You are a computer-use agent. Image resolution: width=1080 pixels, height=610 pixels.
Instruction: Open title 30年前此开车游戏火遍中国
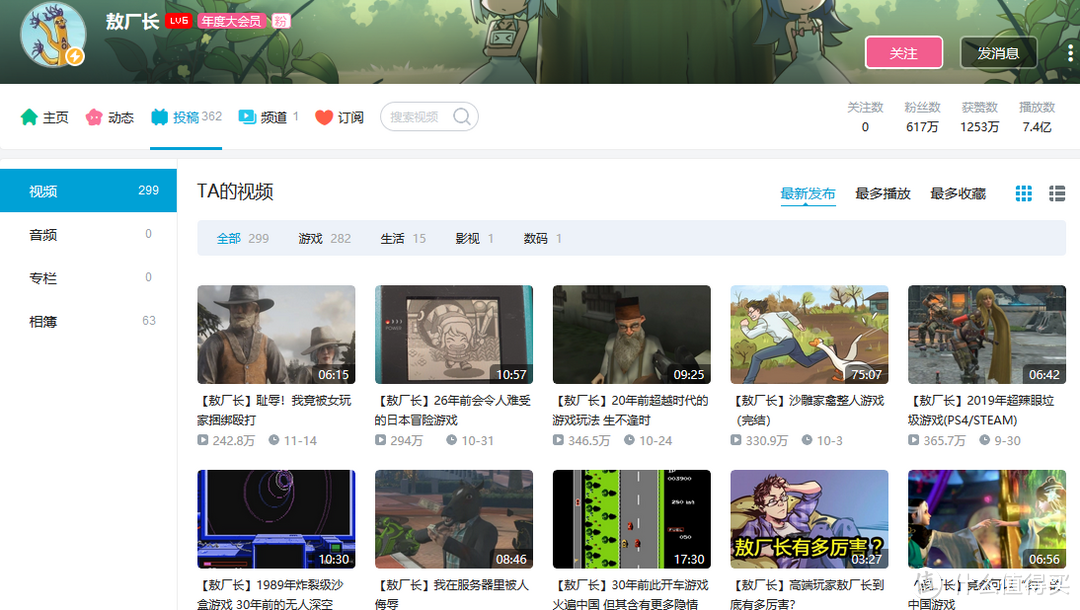[631, 594]
